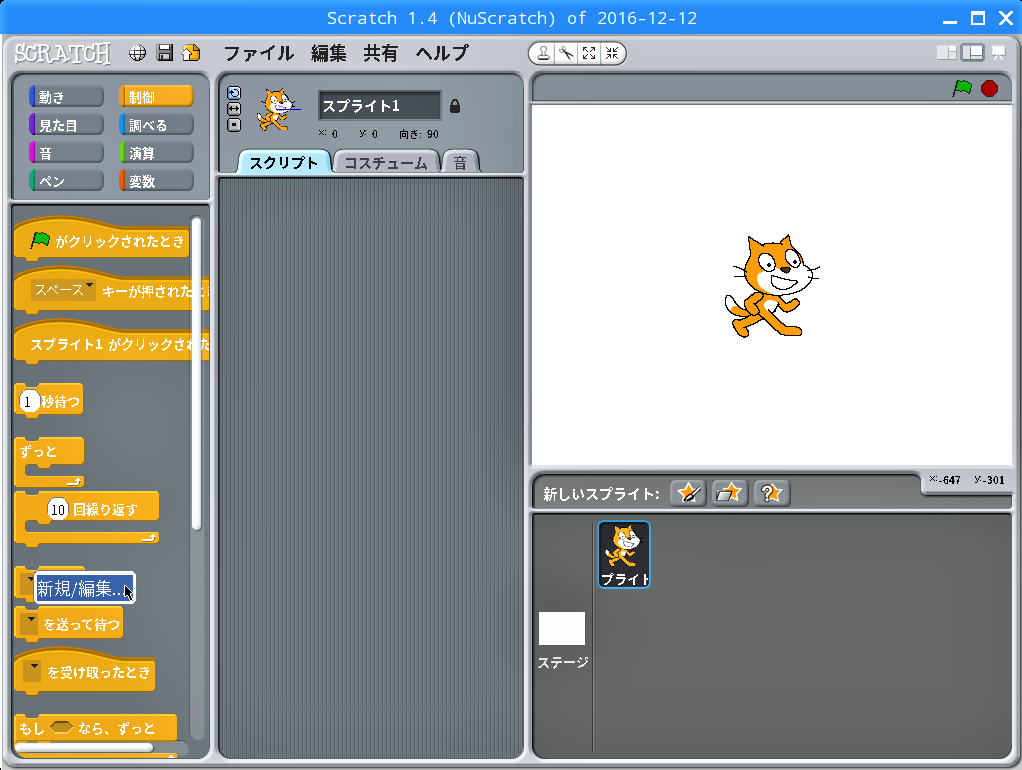This screenshot has height=770, width=1022.
Task: Open the dropdown on を受け取ったとき block
Action: point(32,671)
